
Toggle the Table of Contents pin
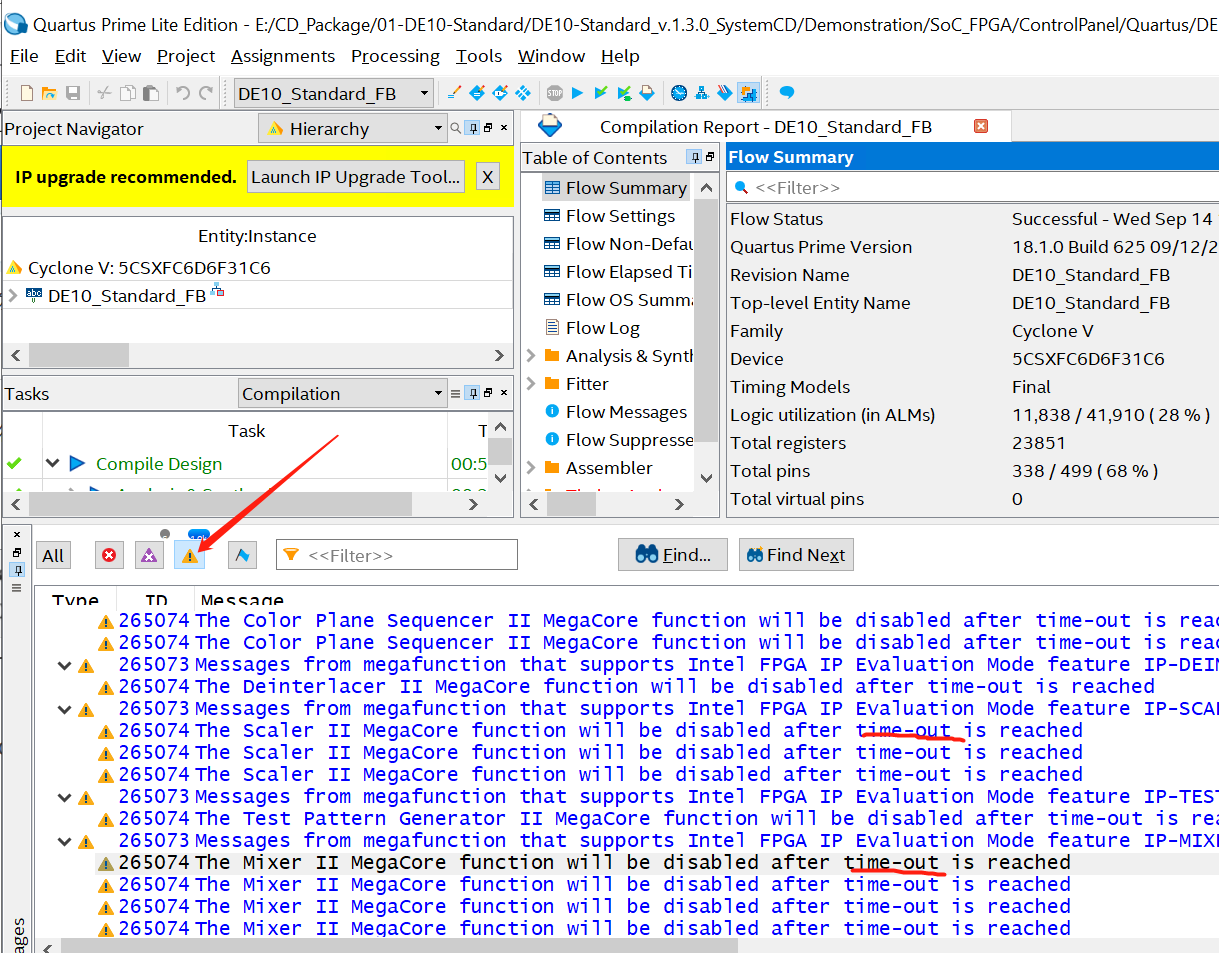694,157
